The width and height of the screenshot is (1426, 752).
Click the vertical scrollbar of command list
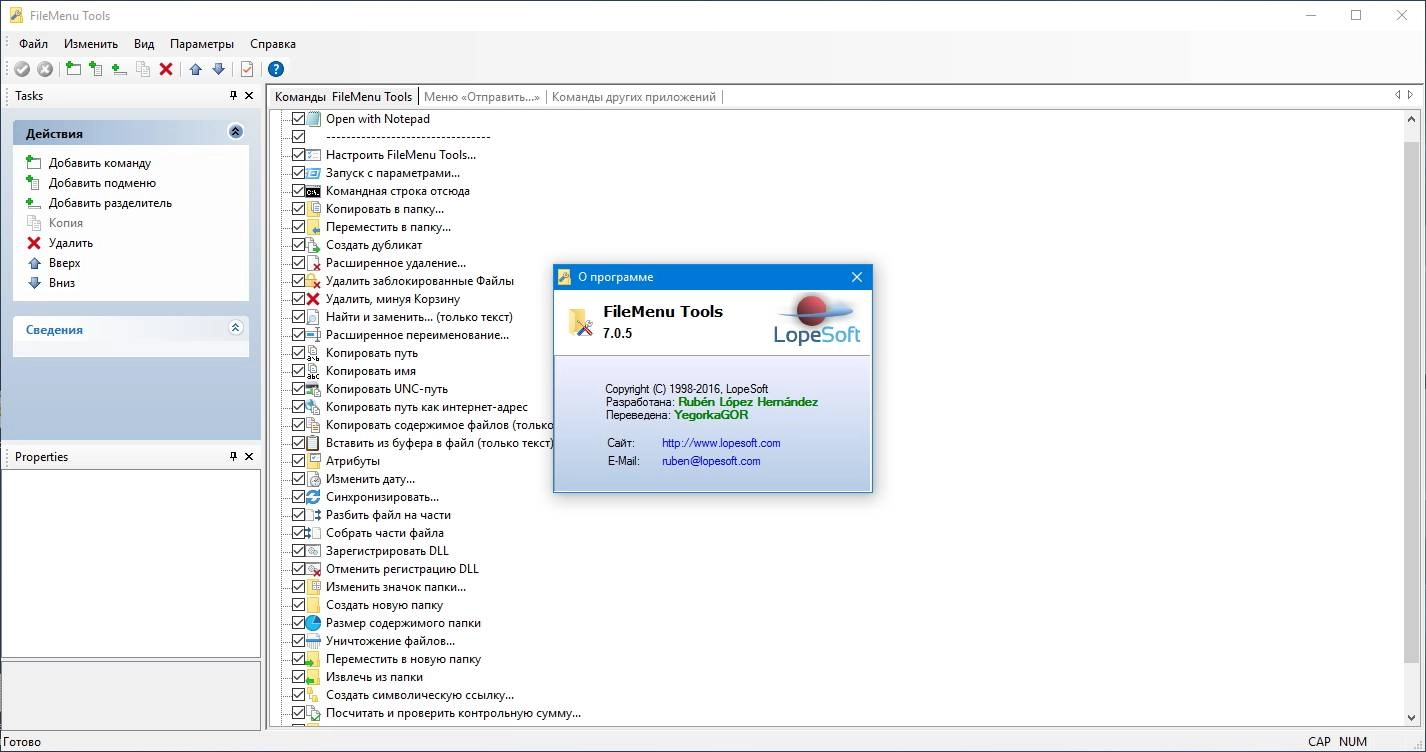(1411, 400)
